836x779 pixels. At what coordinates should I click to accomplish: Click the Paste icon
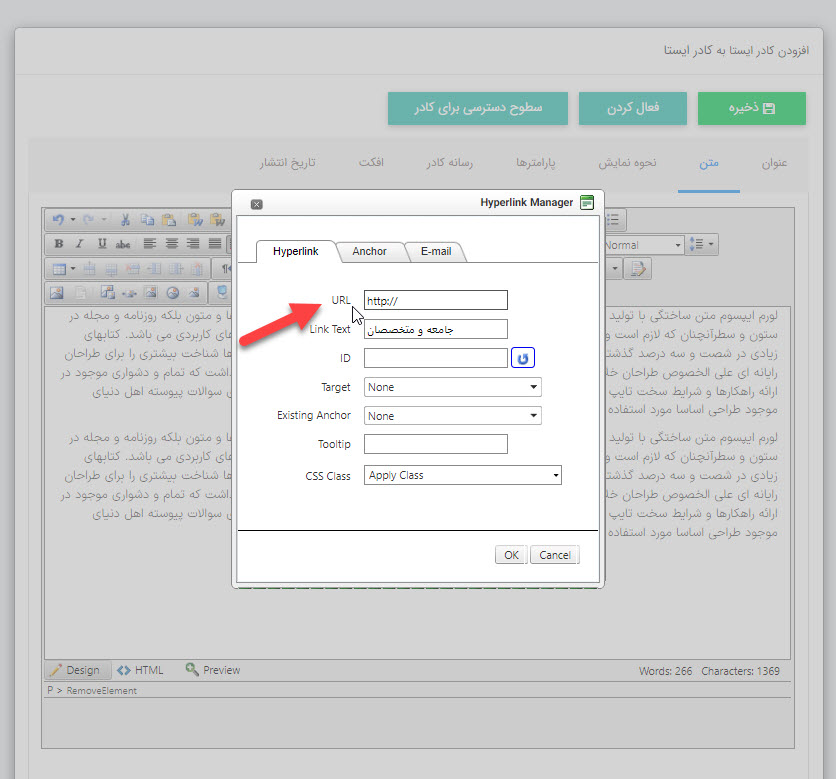tap(167, 219)
